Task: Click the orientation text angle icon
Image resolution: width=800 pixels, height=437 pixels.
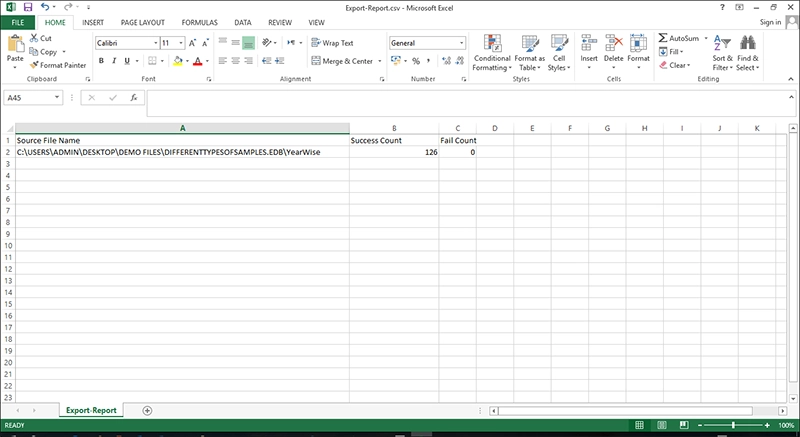Action: click(267, 42)
